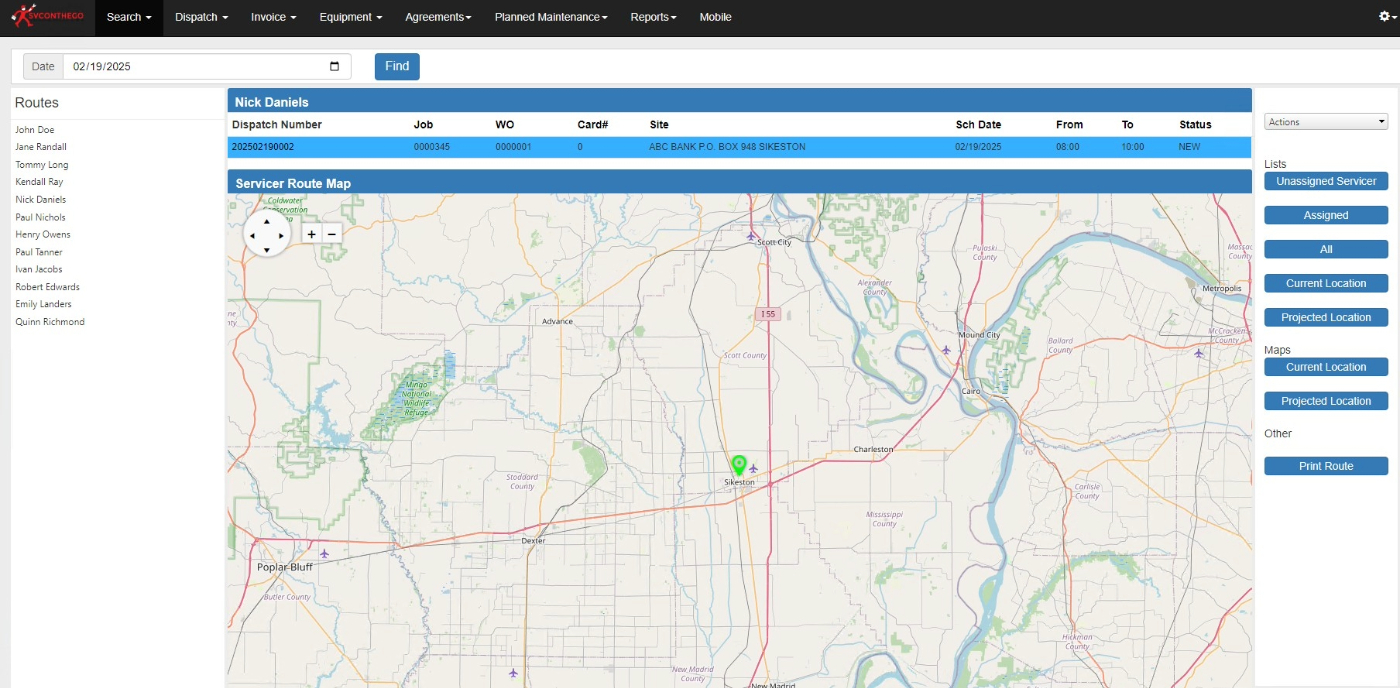1400x688 pixels.
Task: Click Current Location under Maps
Action: [1326, 367]
